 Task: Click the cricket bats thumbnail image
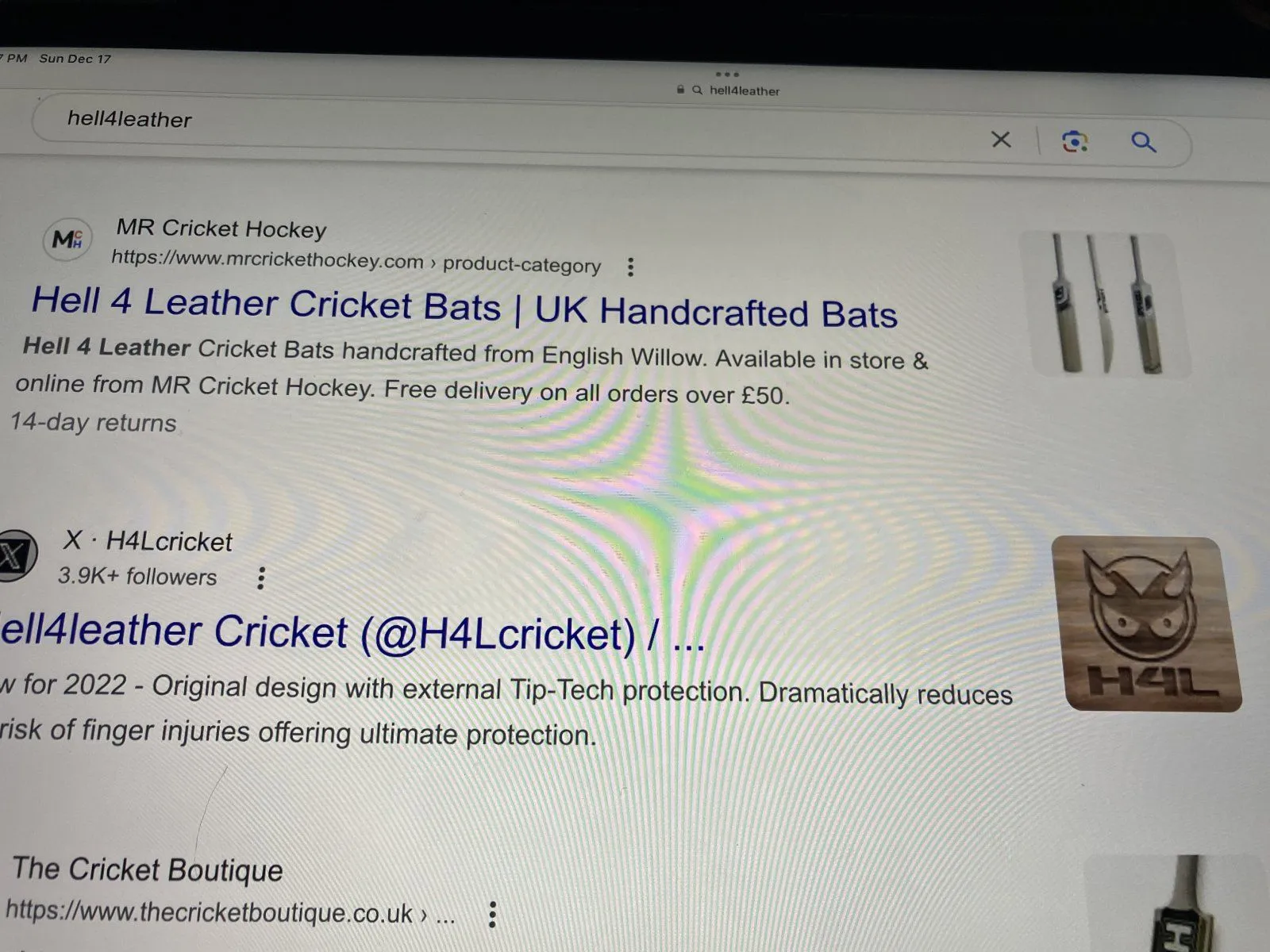pos(1104,304)
